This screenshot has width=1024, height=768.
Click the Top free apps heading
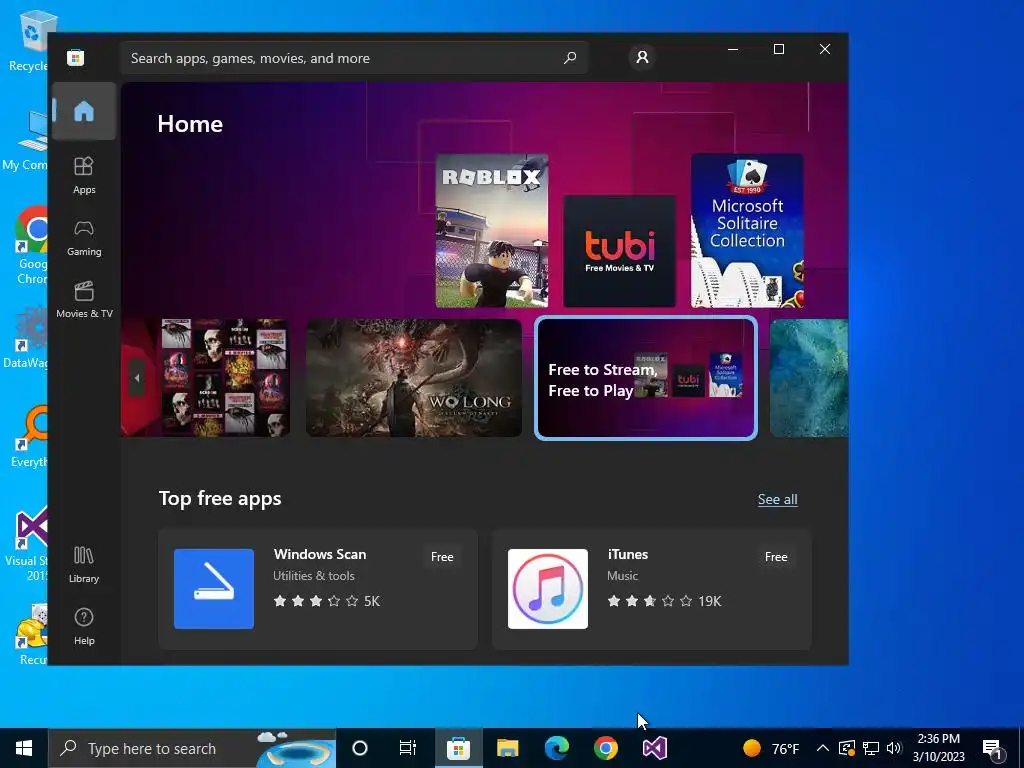tap(220, 498)
